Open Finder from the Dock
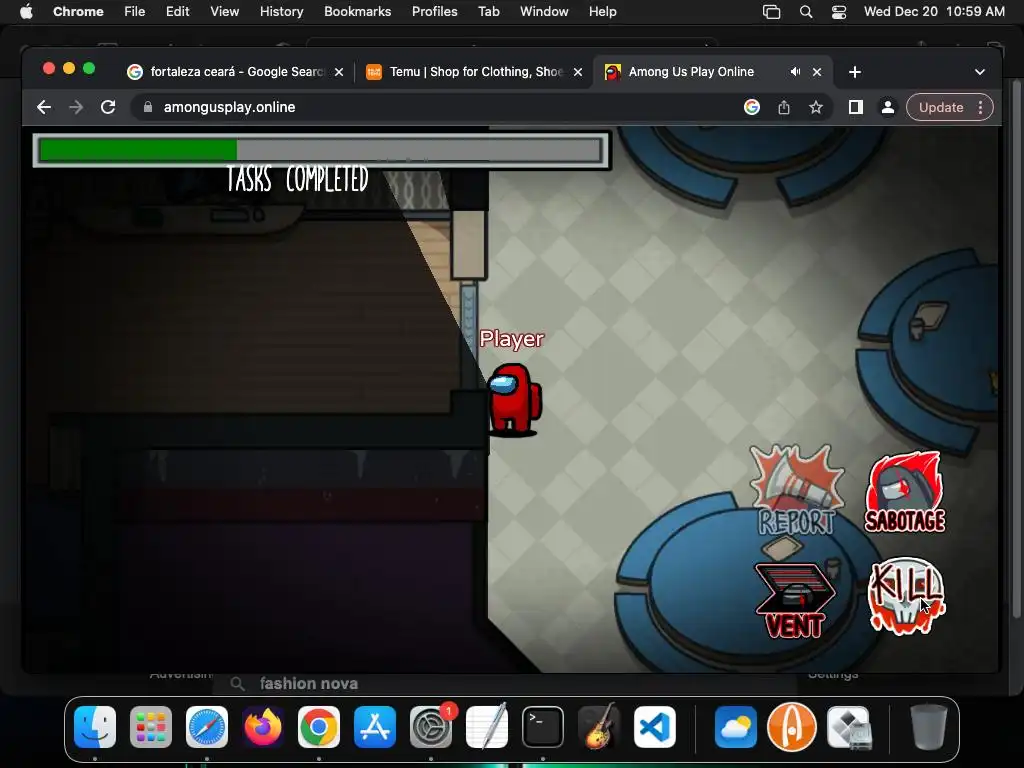Image resolution: width=1024 pixels, height=768 pixels. [x=95, y=727]
